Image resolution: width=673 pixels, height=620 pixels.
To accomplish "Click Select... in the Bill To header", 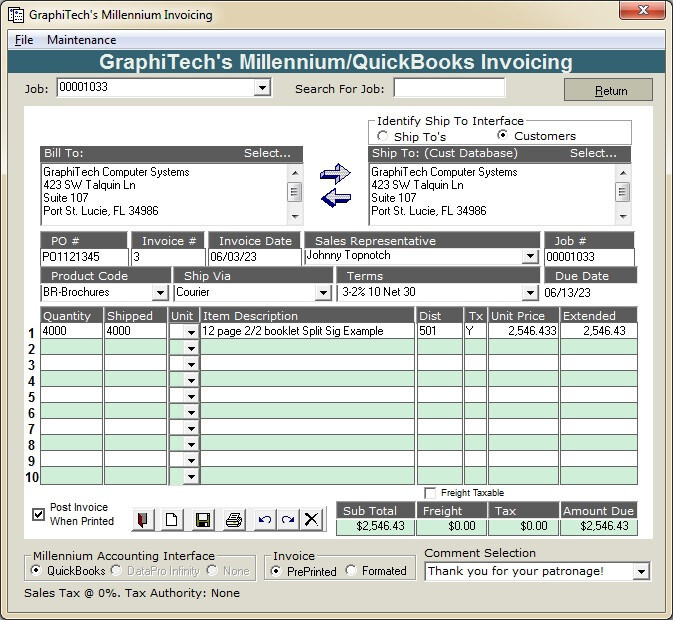I will click(267, 153).
